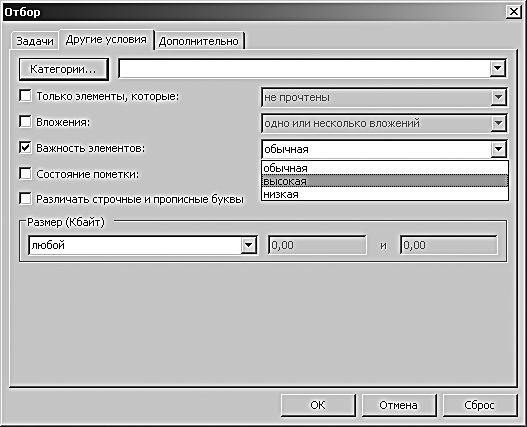Image resolution: width=527 pixels, height=427 pixels.
Task: Click the Отмена button
Action: tap(399, 405)
